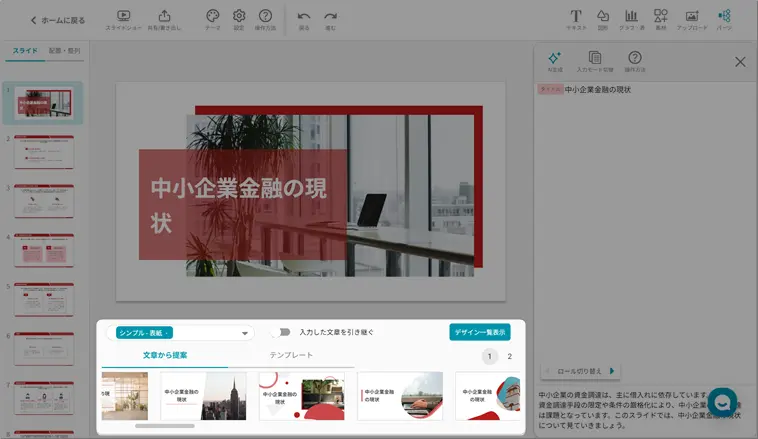This screenshot has height=439, width=758.
Task: Click the pink タイトル tag label
Action: pos(550,89)
